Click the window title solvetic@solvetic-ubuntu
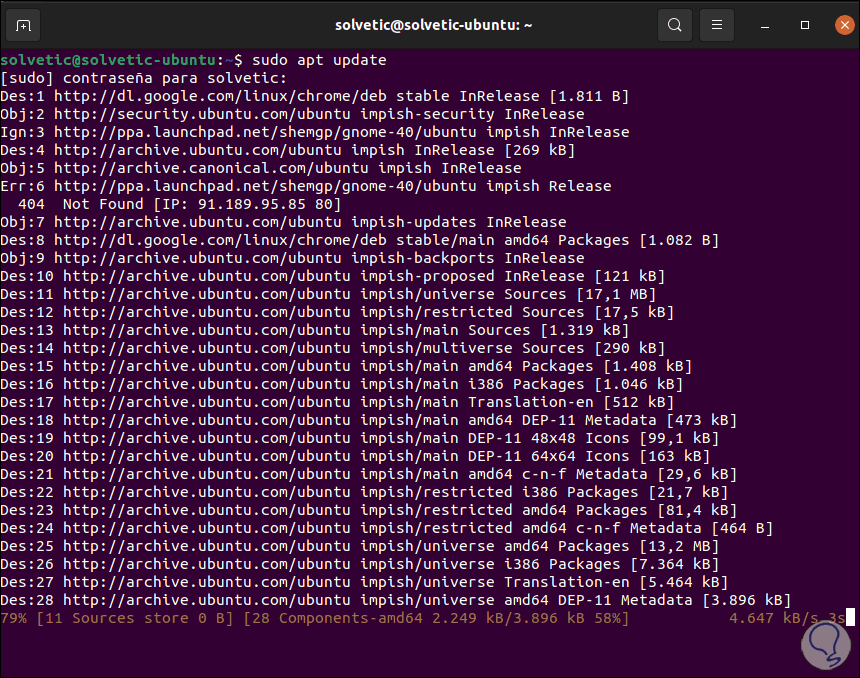This screenshot has width=860, height=678. [x=432, y=24]
